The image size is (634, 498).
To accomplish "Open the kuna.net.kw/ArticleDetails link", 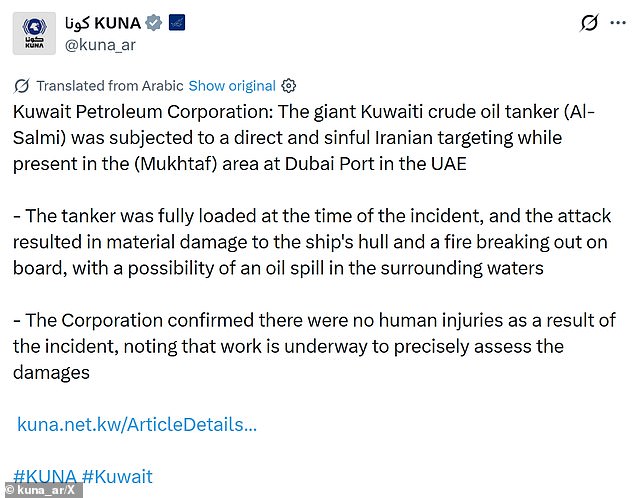I will [x=137, y=424].
